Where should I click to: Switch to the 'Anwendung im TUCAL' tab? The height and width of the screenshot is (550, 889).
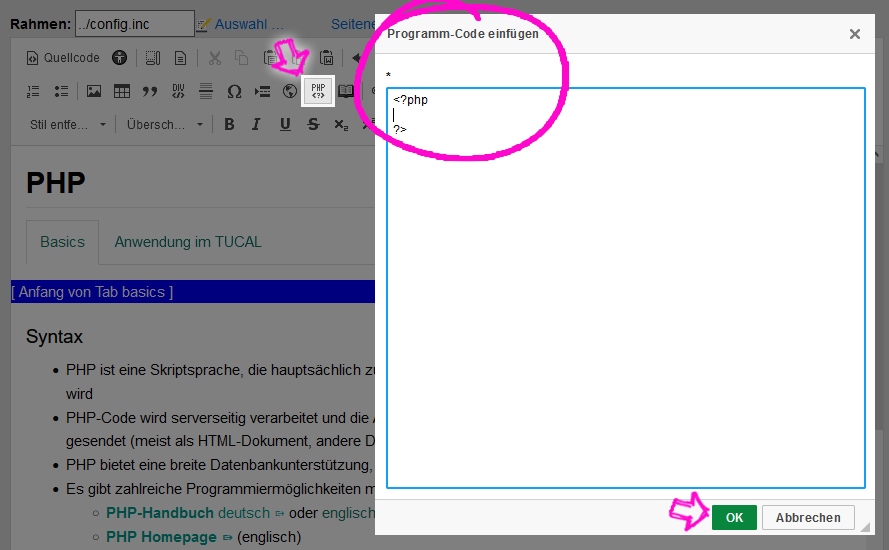pos(188,242)
